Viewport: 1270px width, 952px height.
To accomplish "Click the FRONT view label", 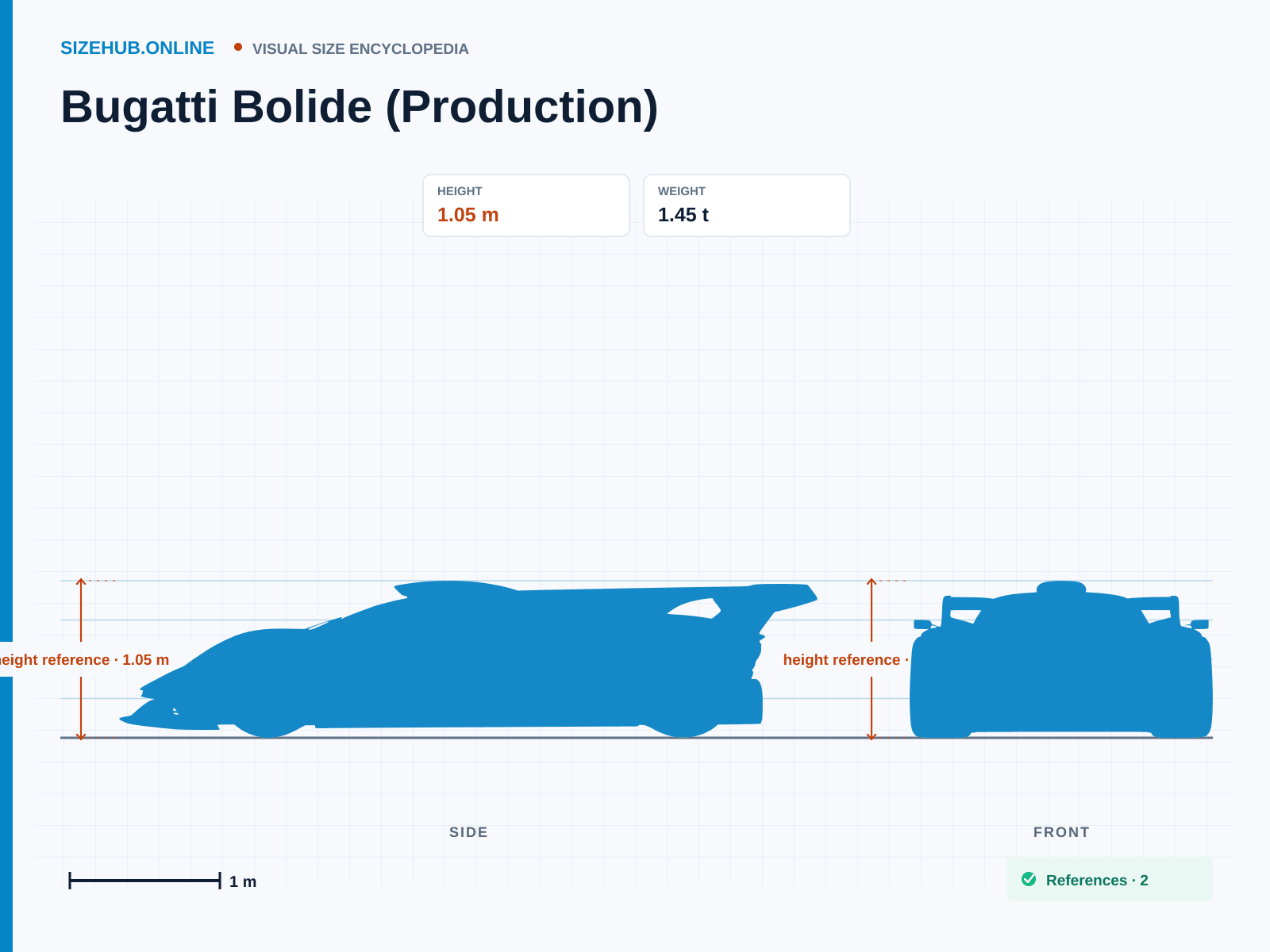I will 1061,832.
